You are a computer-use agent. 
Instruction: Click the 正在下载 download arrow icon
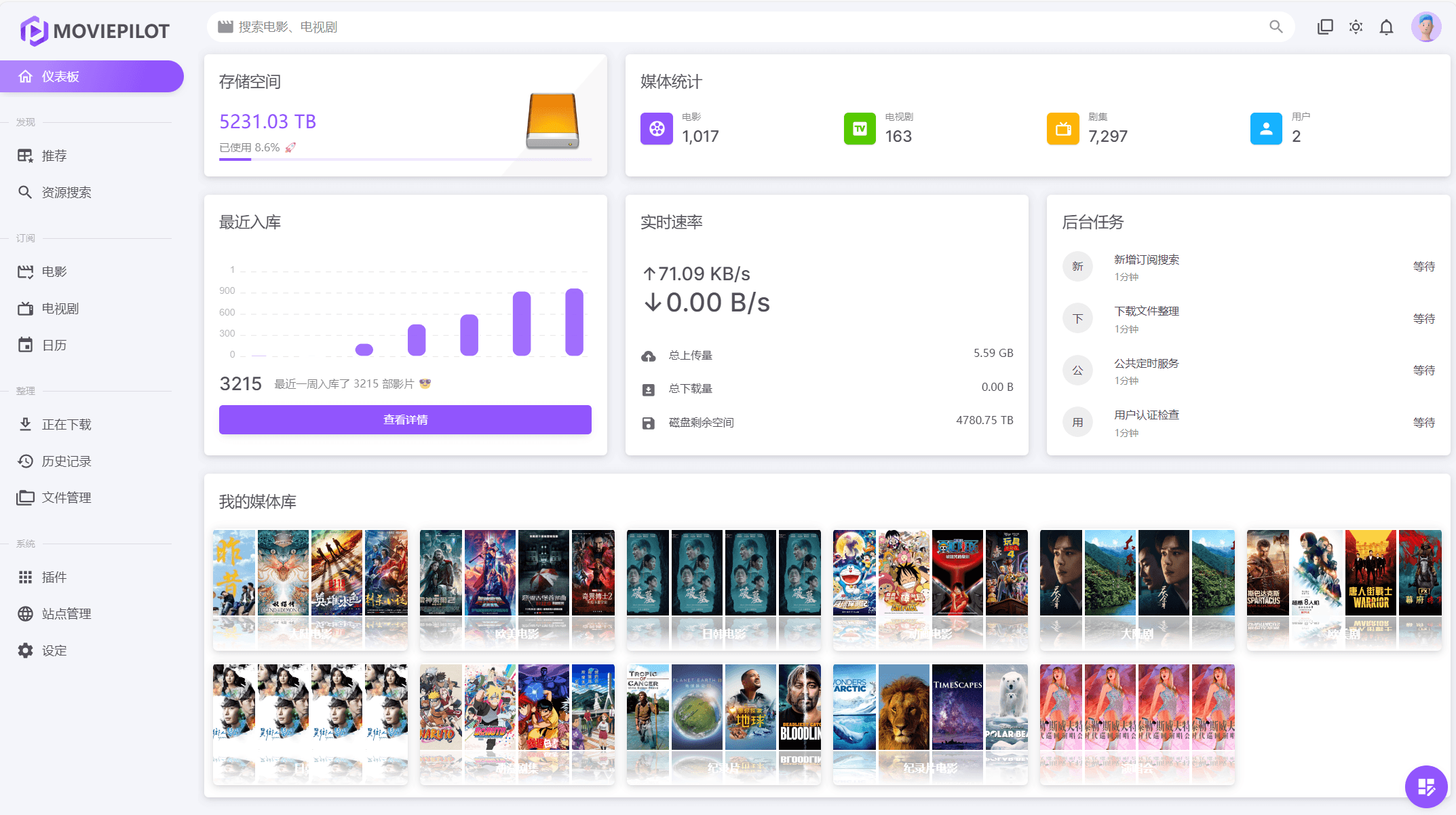[x=25, y=424]
